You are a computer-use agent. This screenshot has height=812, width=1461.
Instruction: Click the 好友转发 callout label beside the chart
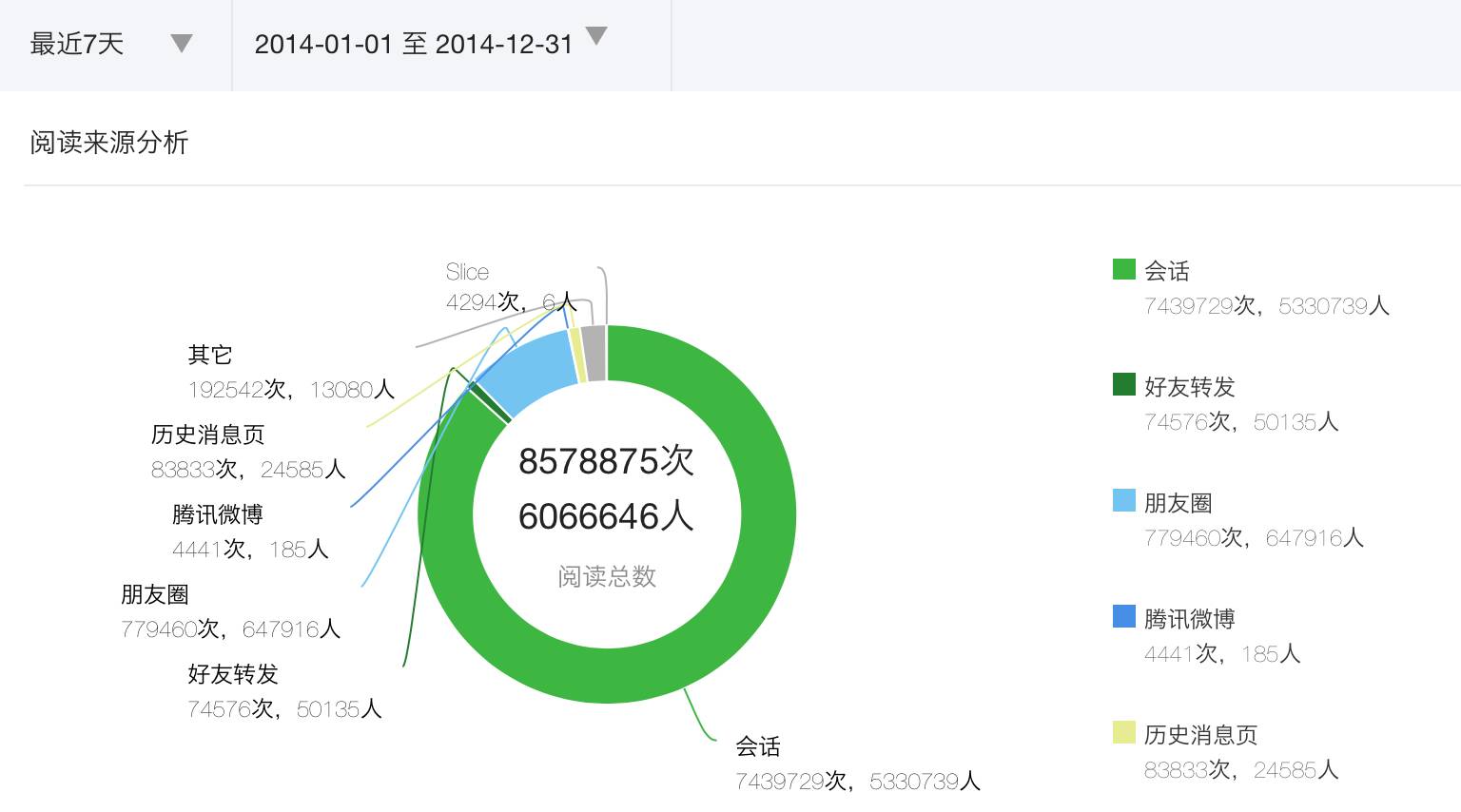233,674
